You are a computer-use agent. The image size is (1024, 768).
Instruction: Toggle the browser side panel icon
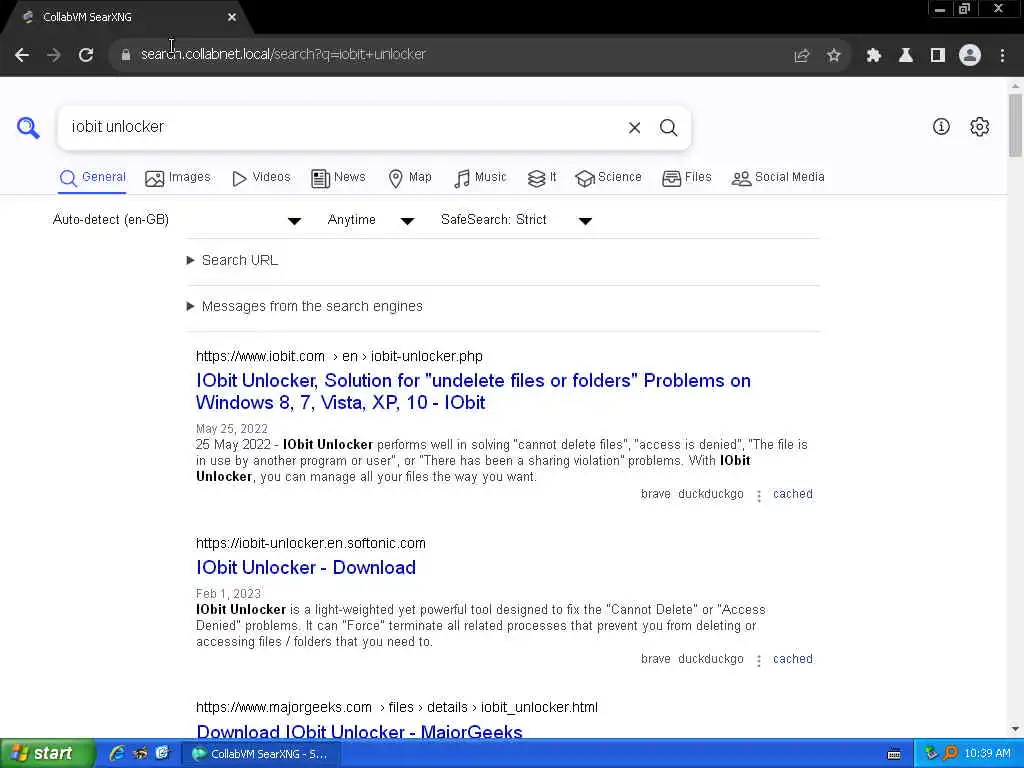(938, 56)
